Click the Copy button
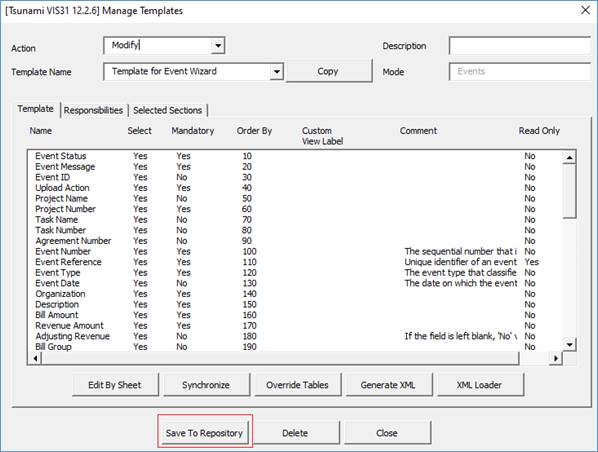 click(x=328, y=71)
